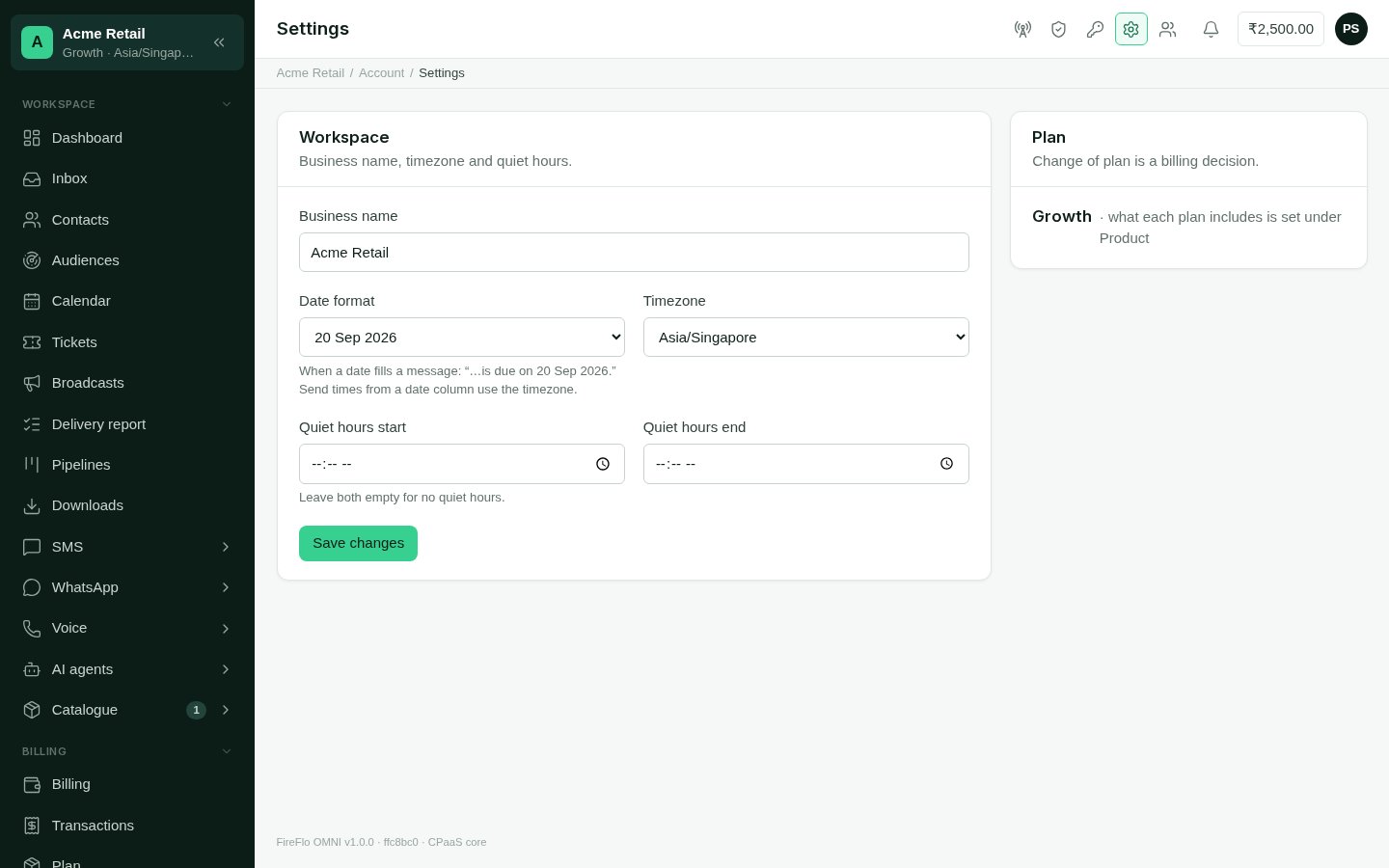Collapse the WORKSPACE section chevron
Image resolution: width=1389 pixels, height=868 pixels.
click(x=227, y=104)
